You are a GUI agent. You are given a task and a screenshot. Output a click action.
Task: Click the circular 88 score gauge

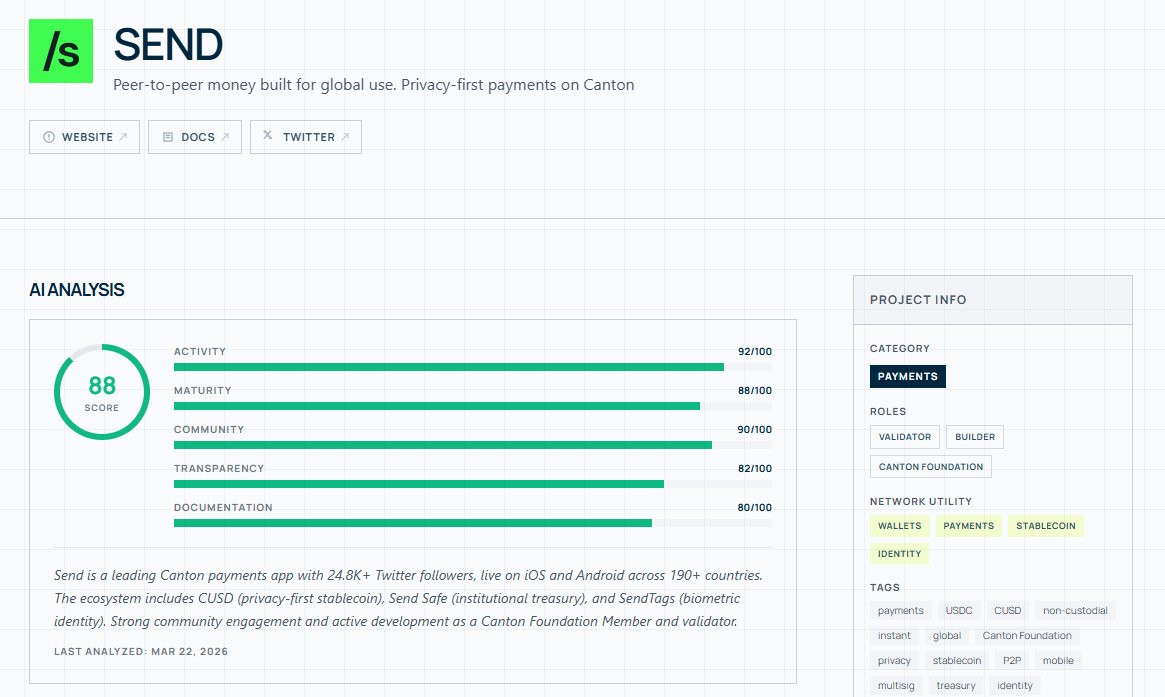click(x=102, y=392)
